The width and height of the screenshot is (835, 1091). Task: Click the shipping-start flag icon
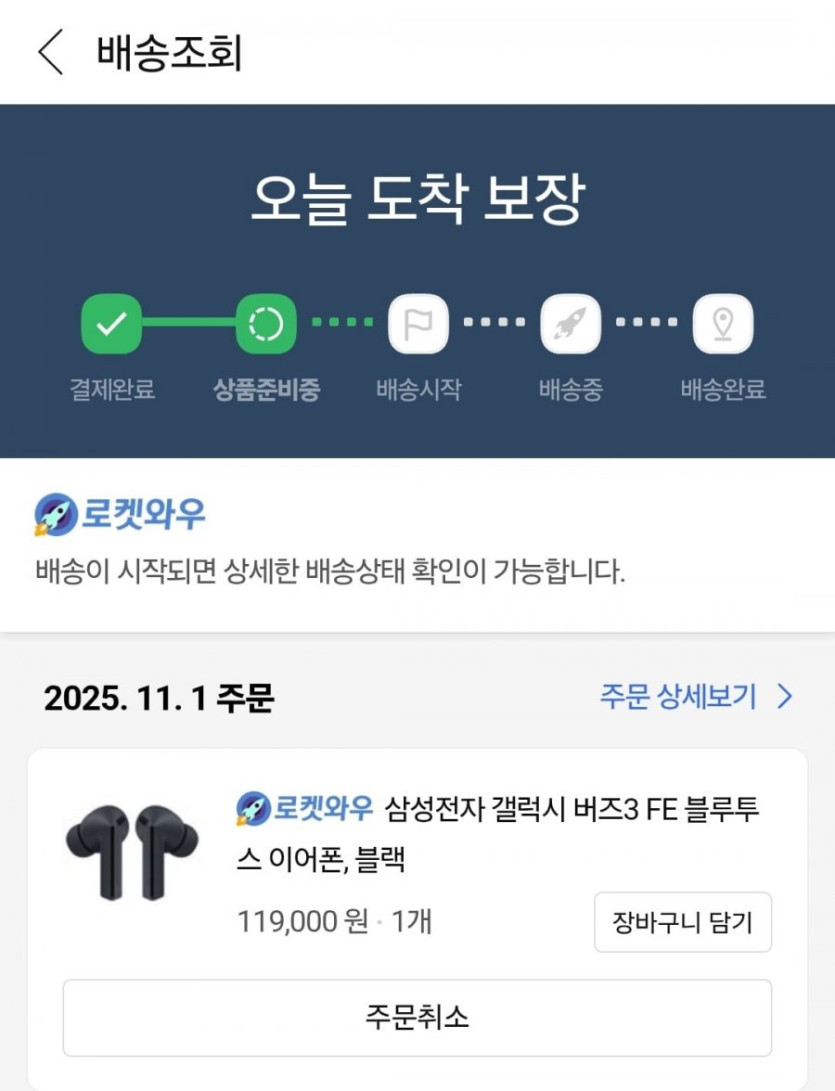(x=418, y=323)
